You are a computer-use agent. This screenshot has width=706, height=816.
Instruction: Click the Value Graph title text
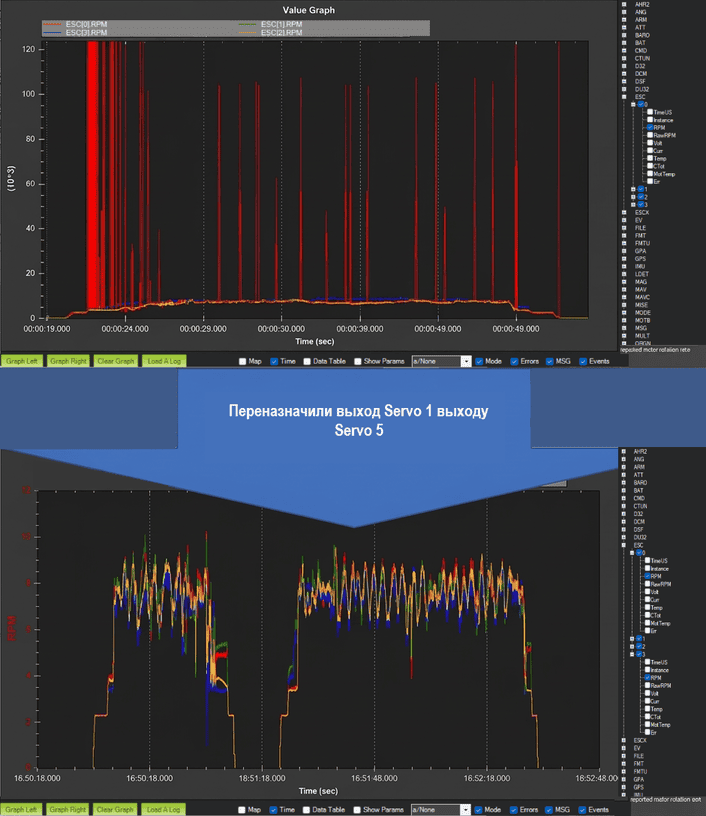tap(308, 9)
